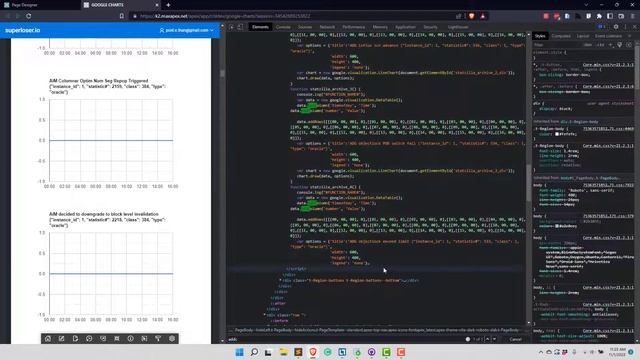Expand the t-Region-buttons--bottom div node
The height and width of the screenshot is (360, 640).
click(x=280, y=280)
